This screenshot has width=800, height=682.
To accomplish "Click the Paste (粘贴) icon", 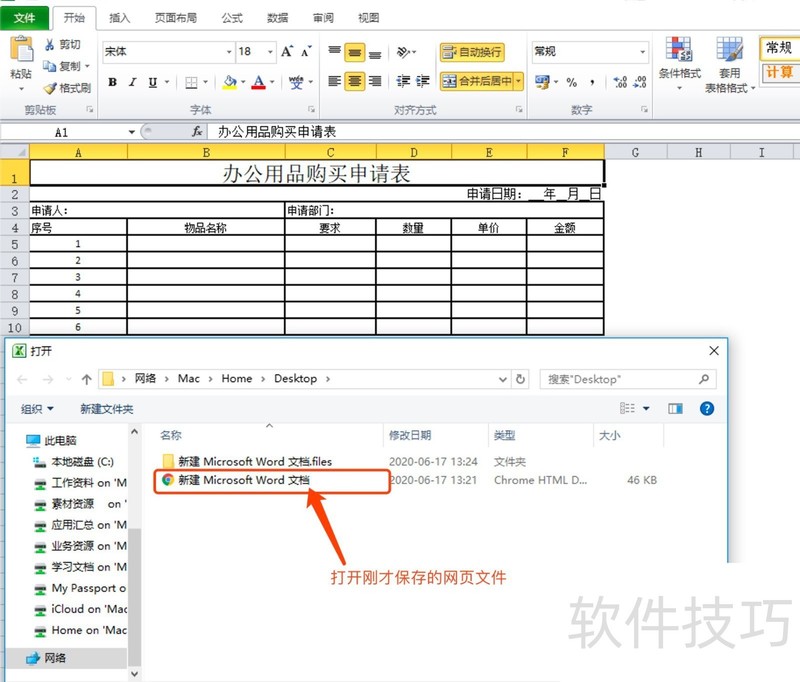I will click(21, 50).
